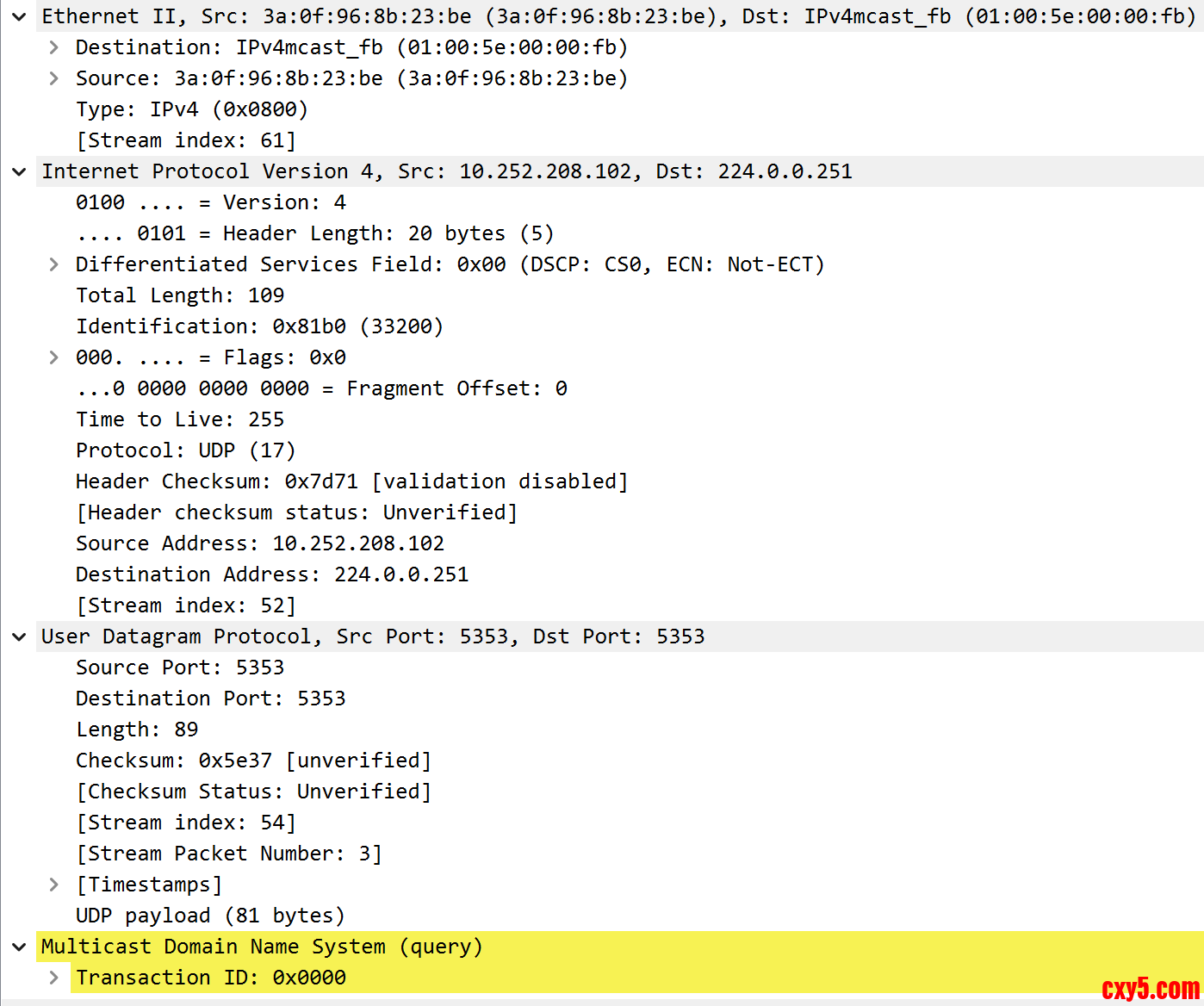This screenshot has width=1204, height=1006.
Task: Expand the Timestamps entry
Action: tap(54, 885)
